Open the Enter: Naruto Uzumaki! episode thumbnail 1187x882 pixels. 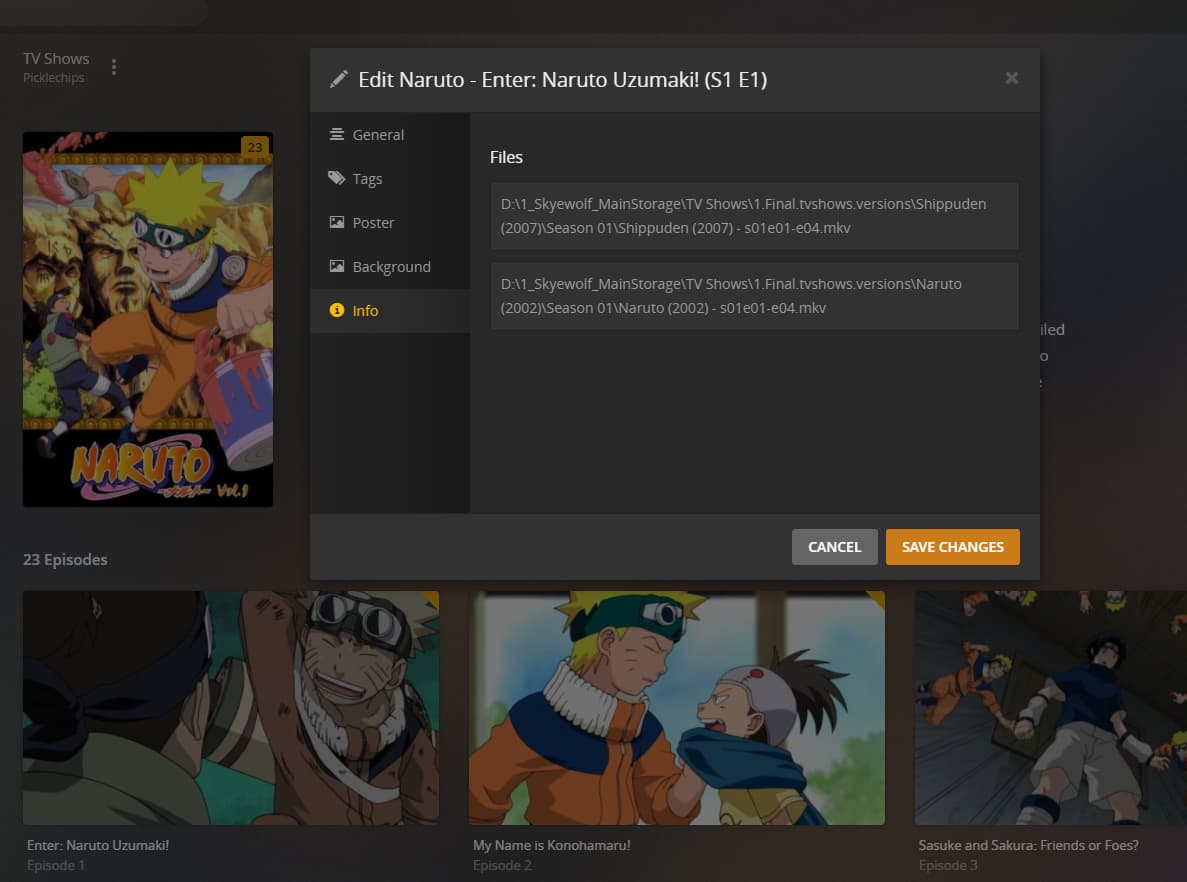230,707
